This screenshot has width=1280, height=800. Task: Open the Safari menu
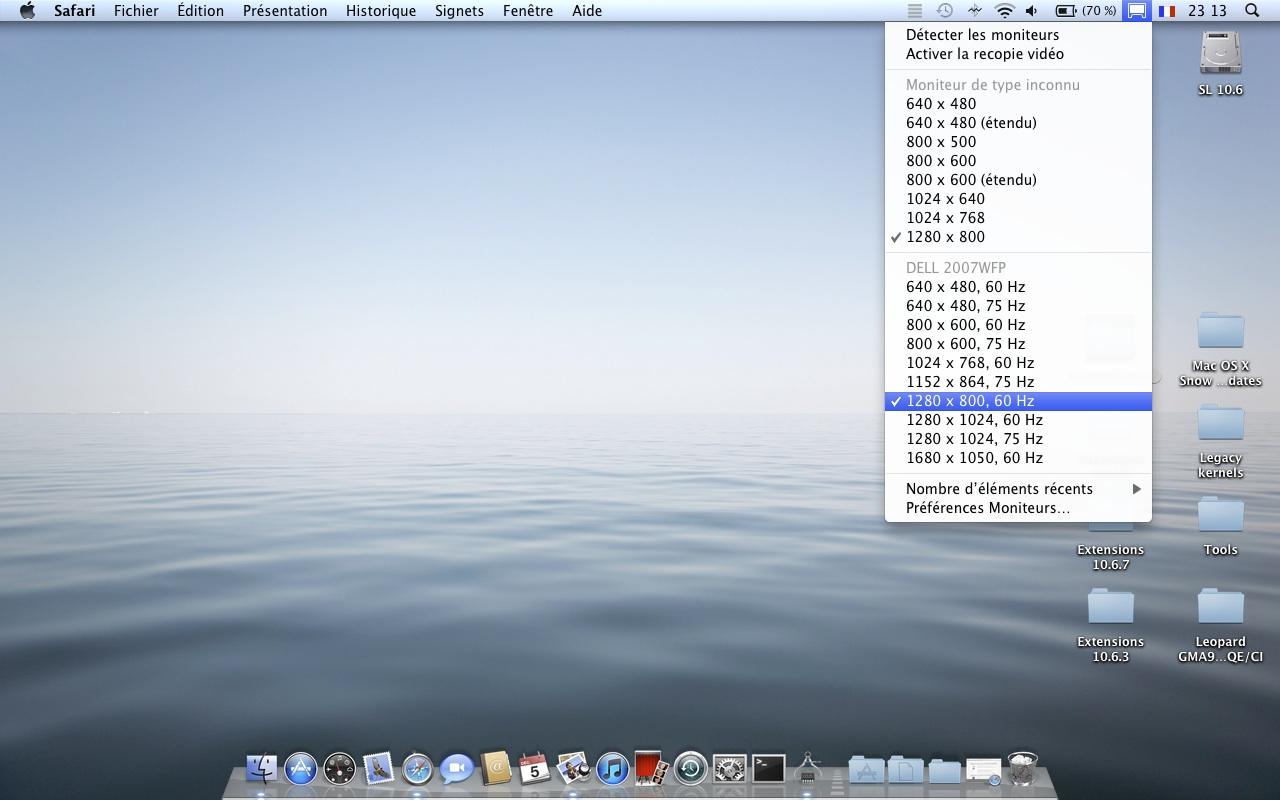75,11
